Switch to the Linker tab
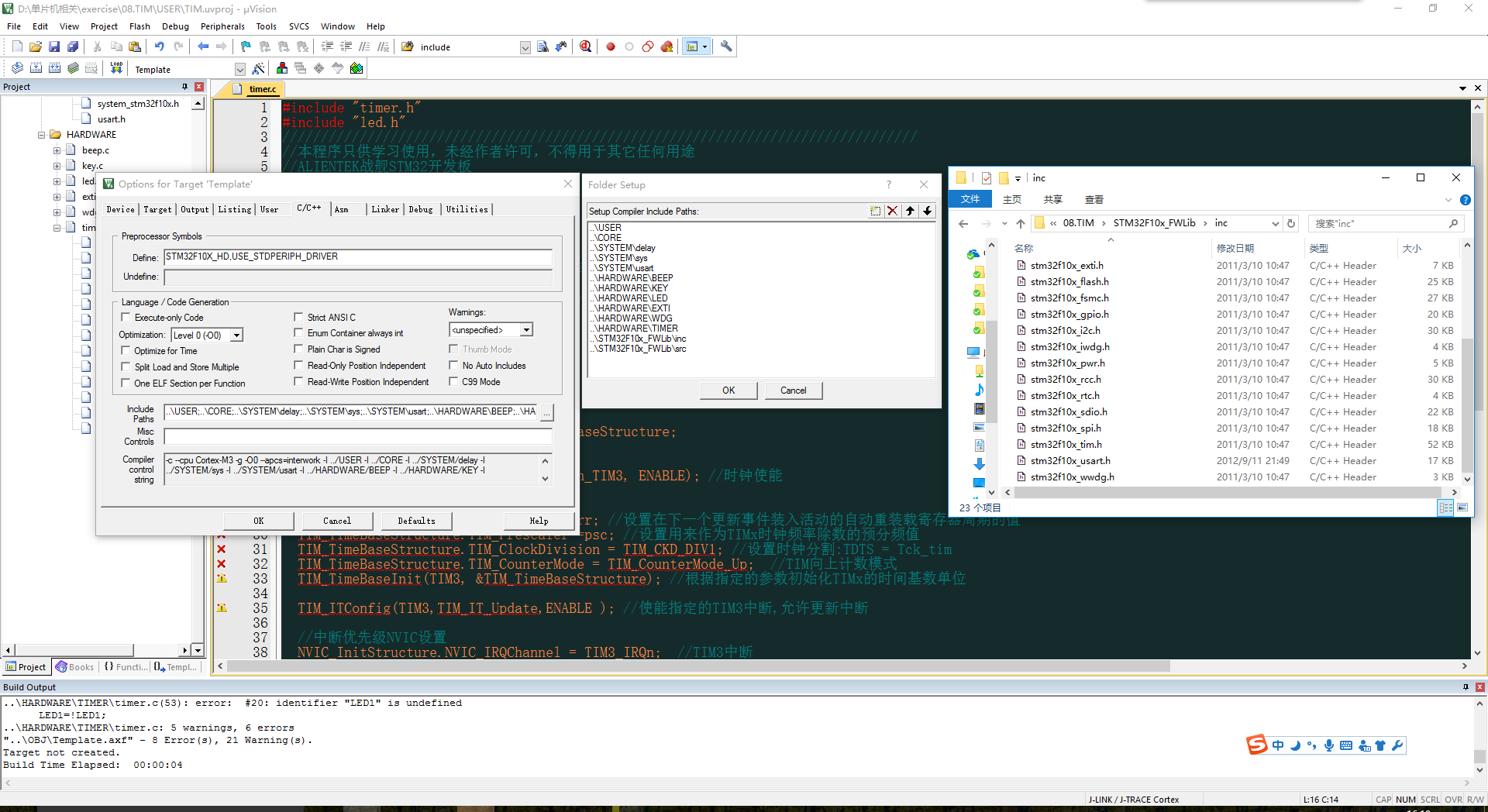The height and width of the screenshot is (812, 1488). [385, 209]
